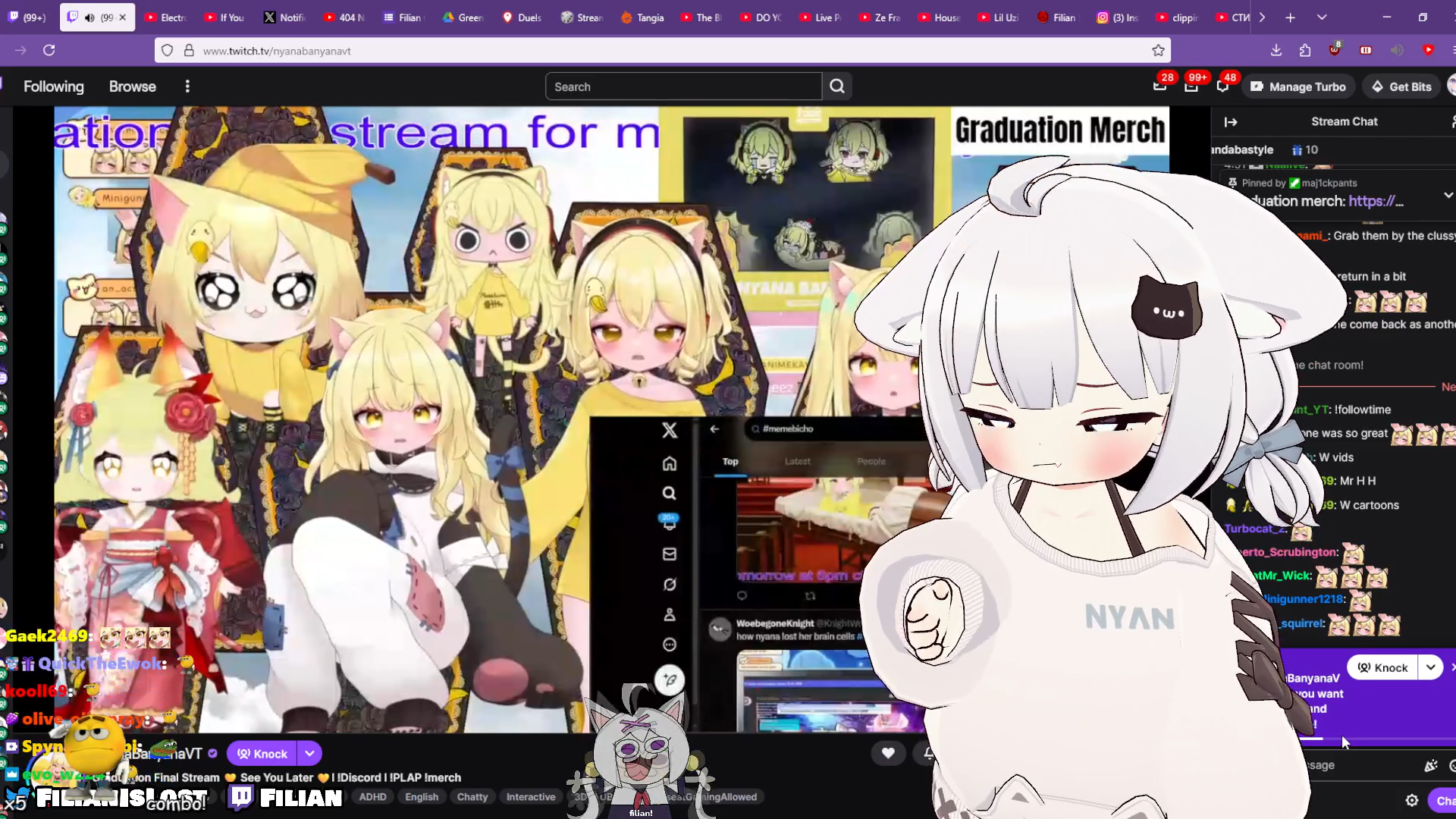The image size is (1456, 819).
Task: Reload the Twitch page
Action: tap(49, 50)
